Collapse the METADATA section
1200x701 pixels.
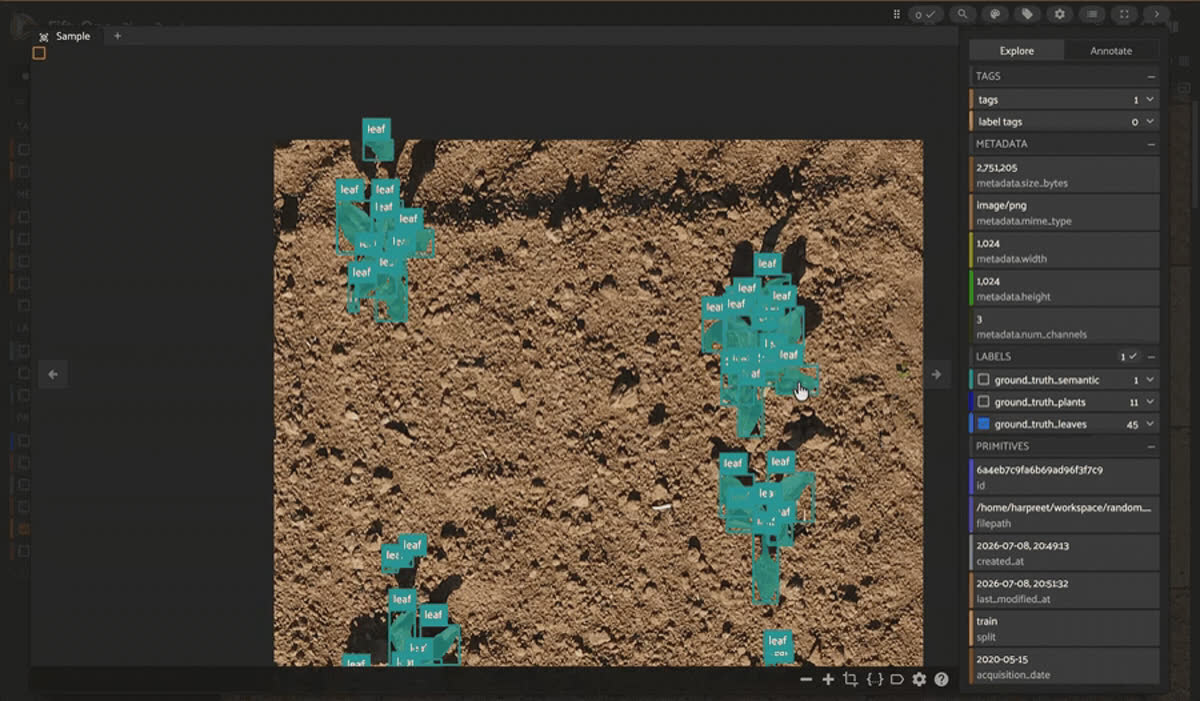pos(1151,144)
